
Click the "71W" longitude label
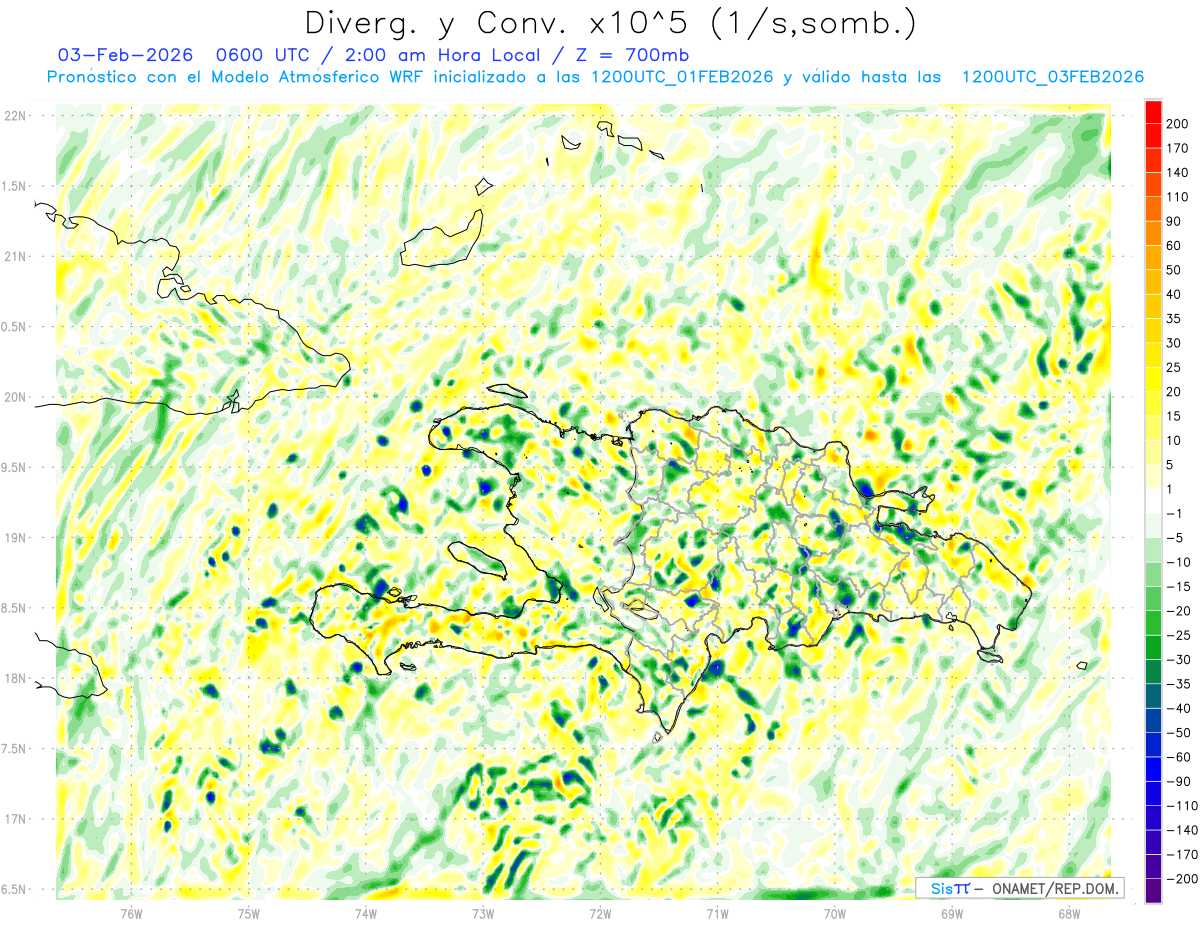pyautogui.click(x=717, y=913)
